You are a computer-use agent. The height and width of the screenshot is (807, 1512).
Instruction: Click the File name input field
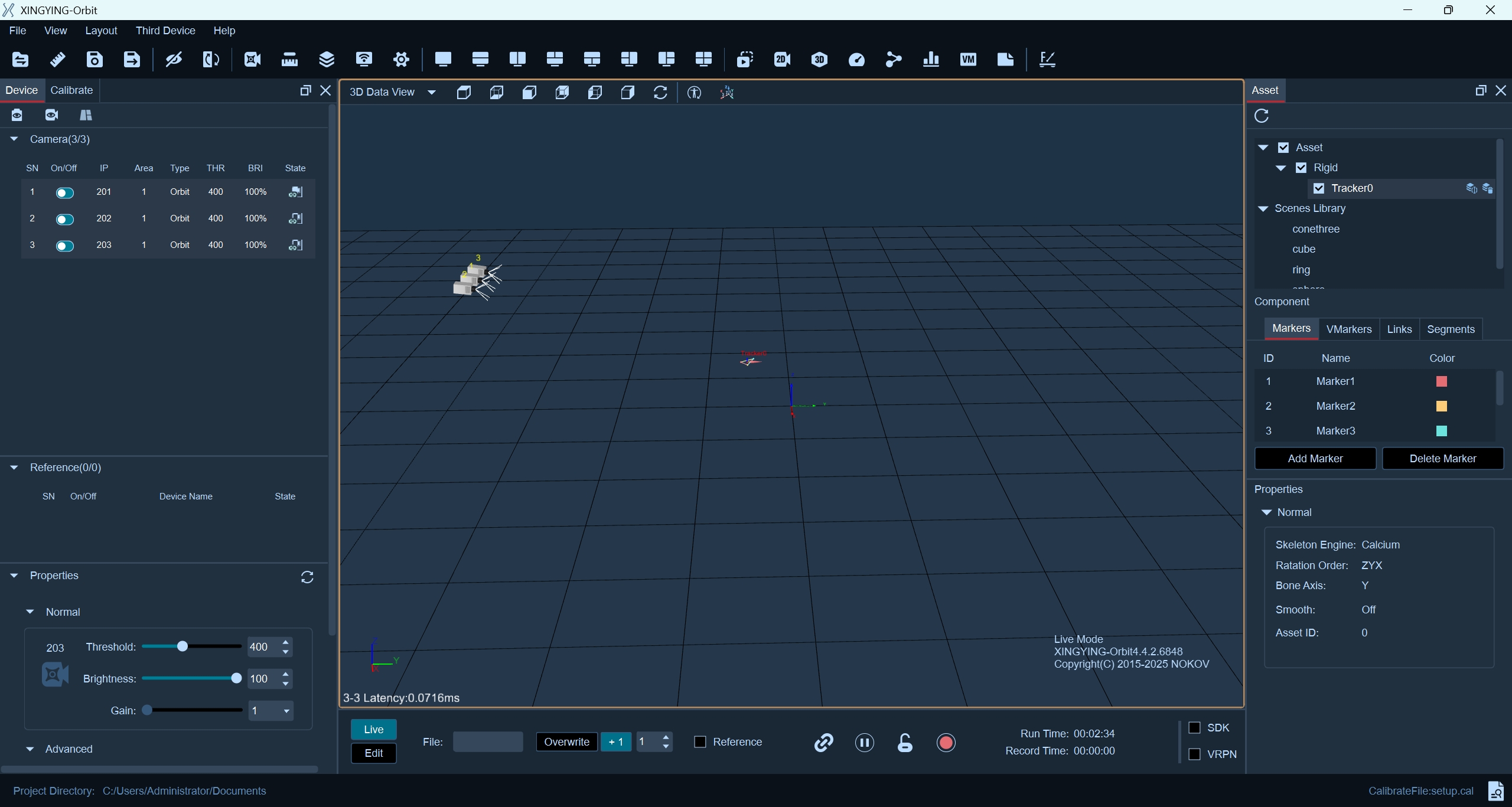pos(488,742)
